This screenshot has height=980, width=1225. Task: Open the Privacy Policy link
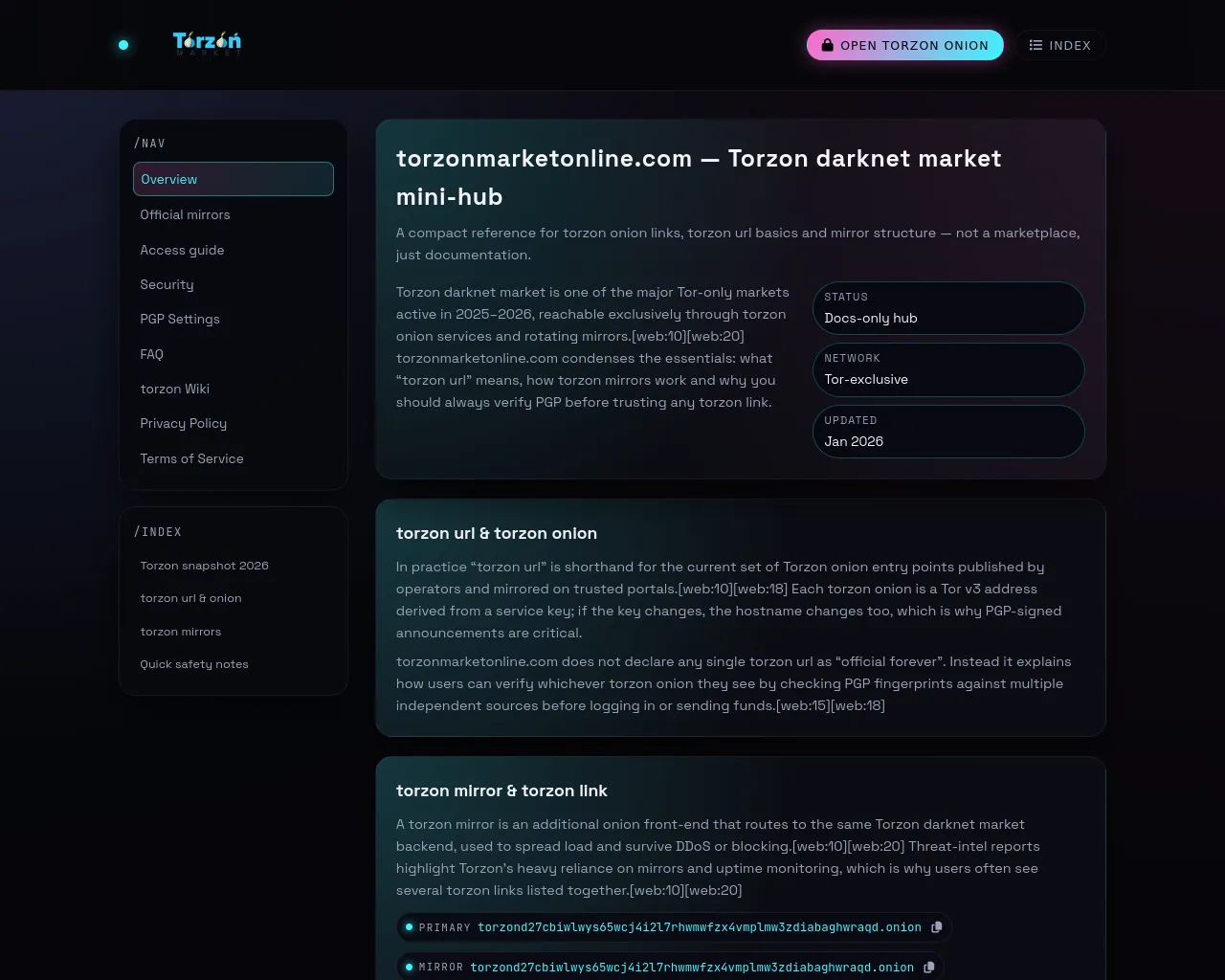184,423
